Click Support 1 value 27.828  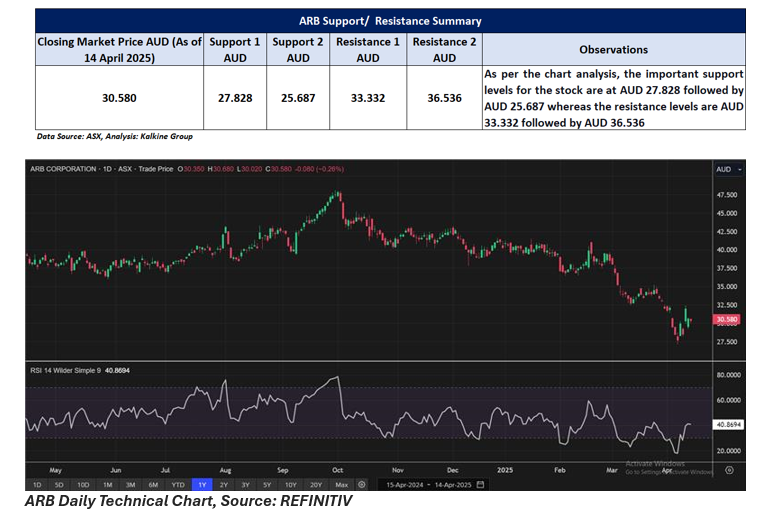pos(235,98)
